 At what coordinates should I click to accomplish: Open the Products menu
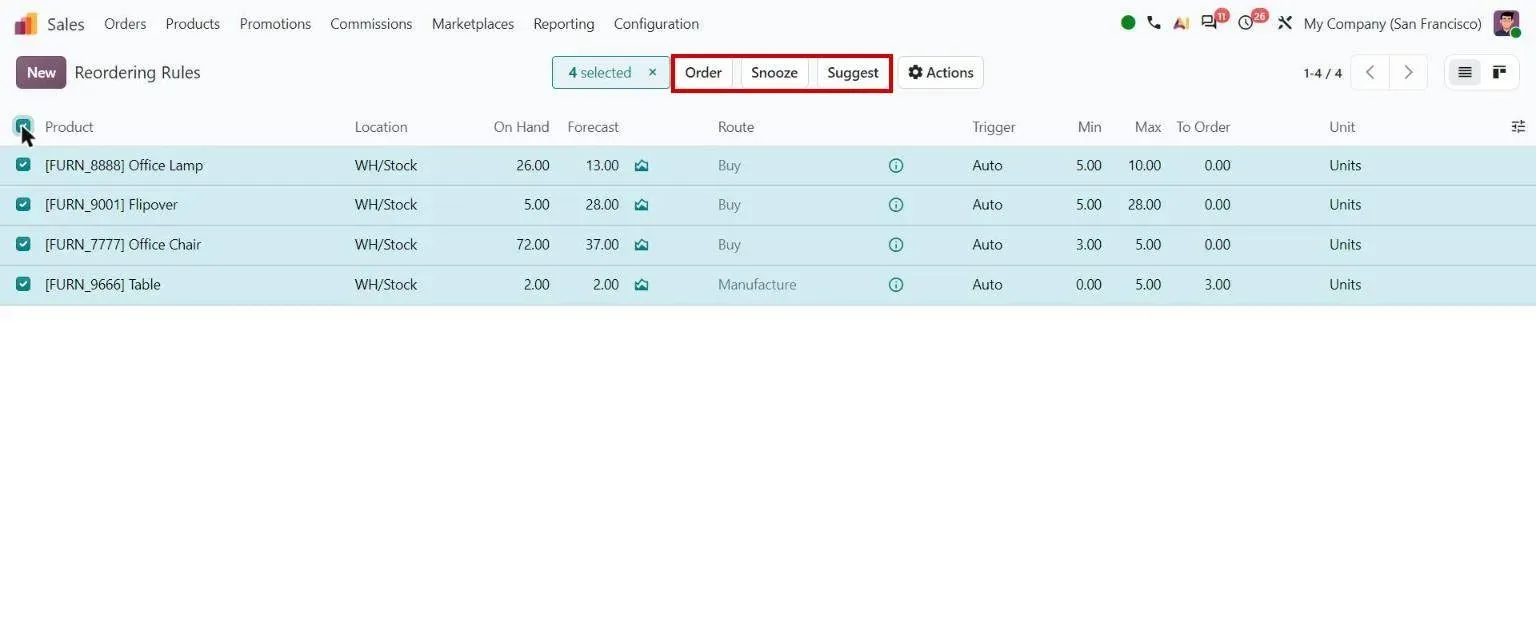tap(193, 24)
